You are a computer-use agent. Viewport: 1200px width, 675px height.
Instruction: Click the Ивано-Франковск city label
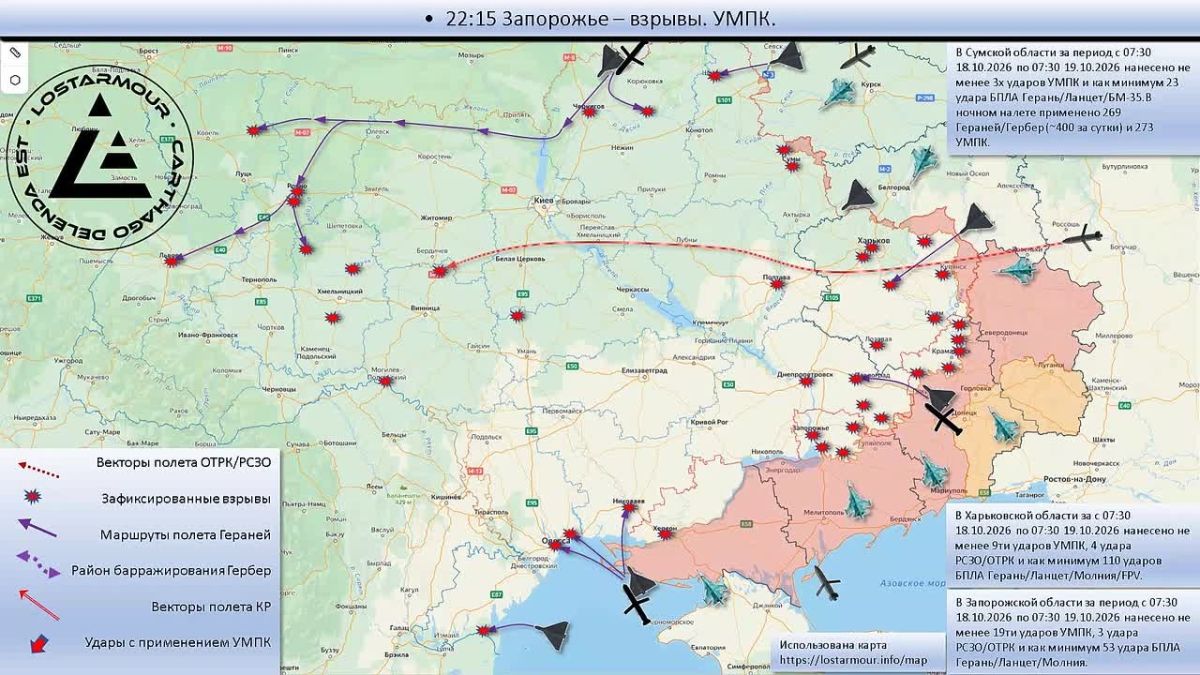(x=209, y=333)
